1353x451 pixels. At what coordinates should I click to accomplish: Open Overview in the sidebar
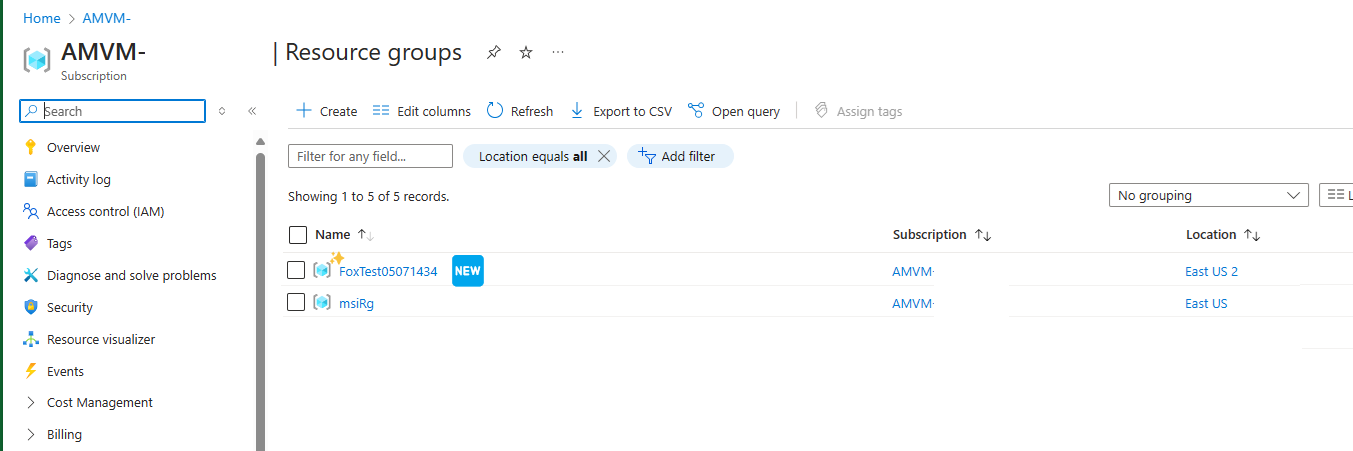[73, 147]
